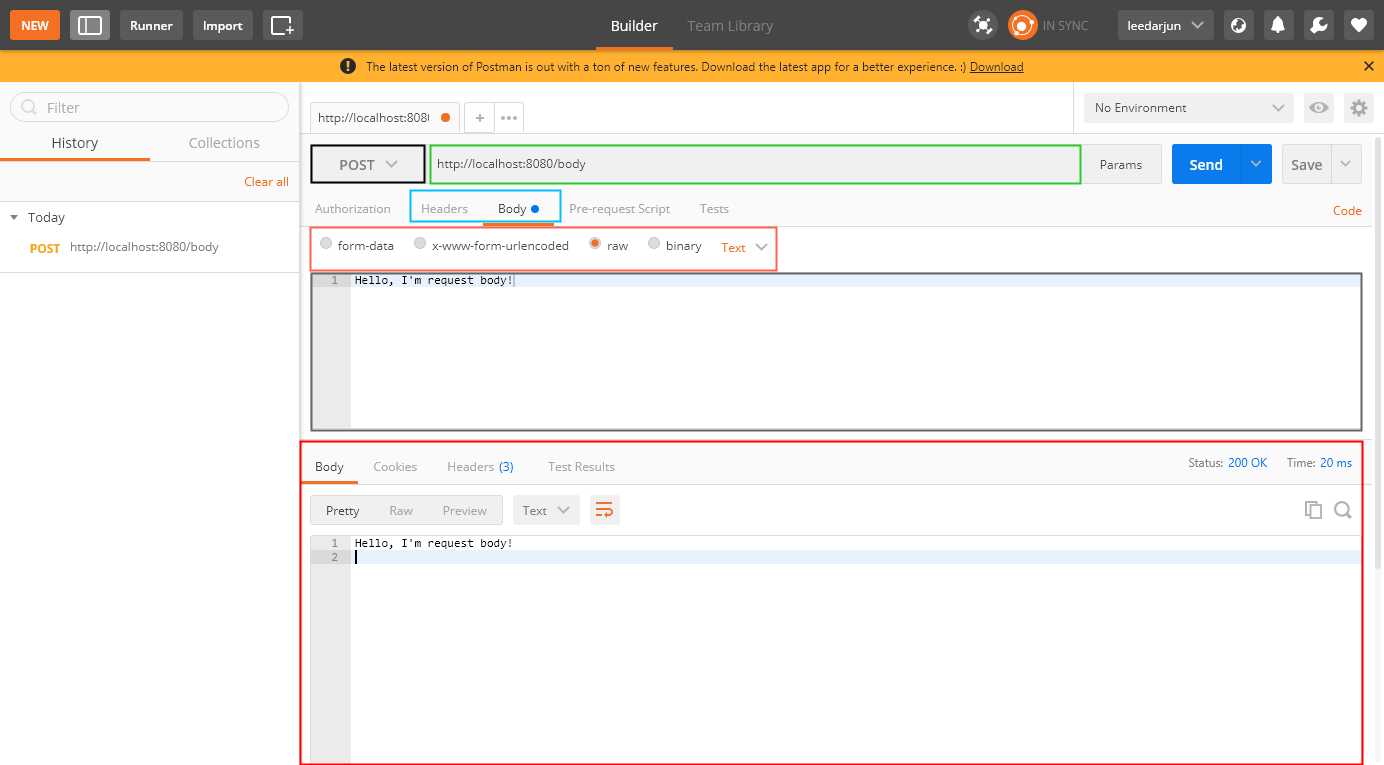
Task: Open the request Headers tab
Action: click(444, 209)
